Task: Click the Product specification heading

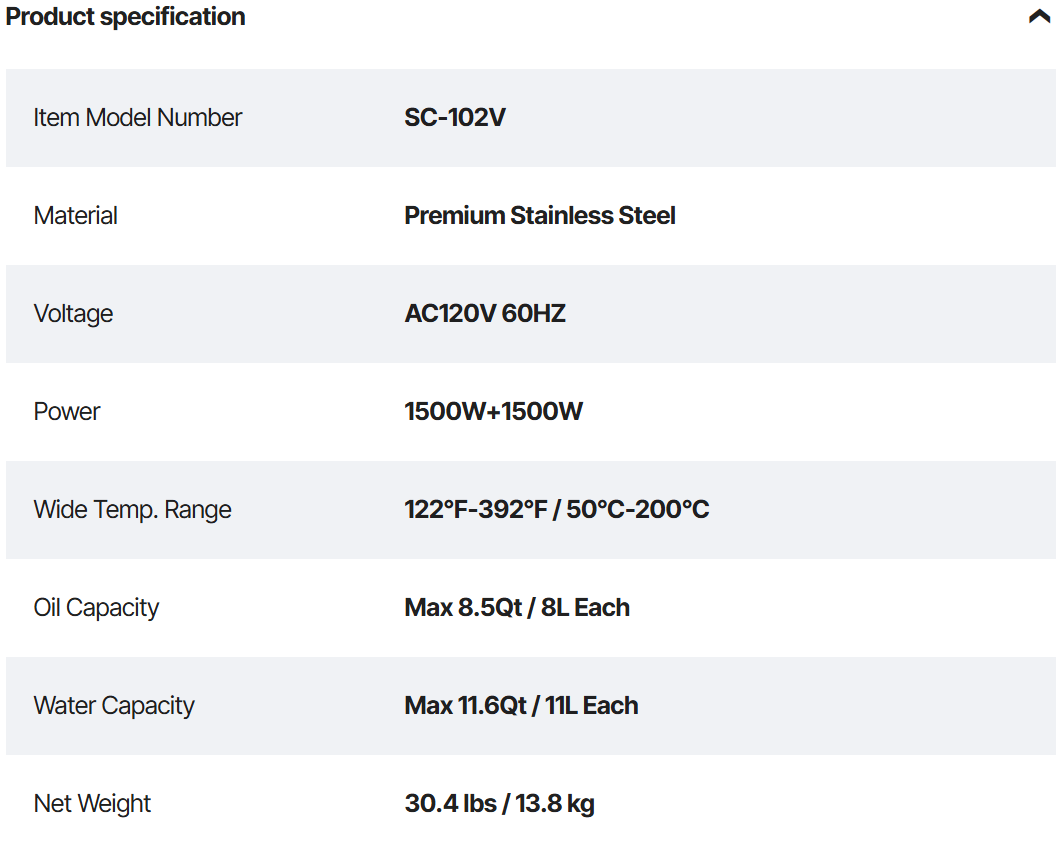Action: 126,17
